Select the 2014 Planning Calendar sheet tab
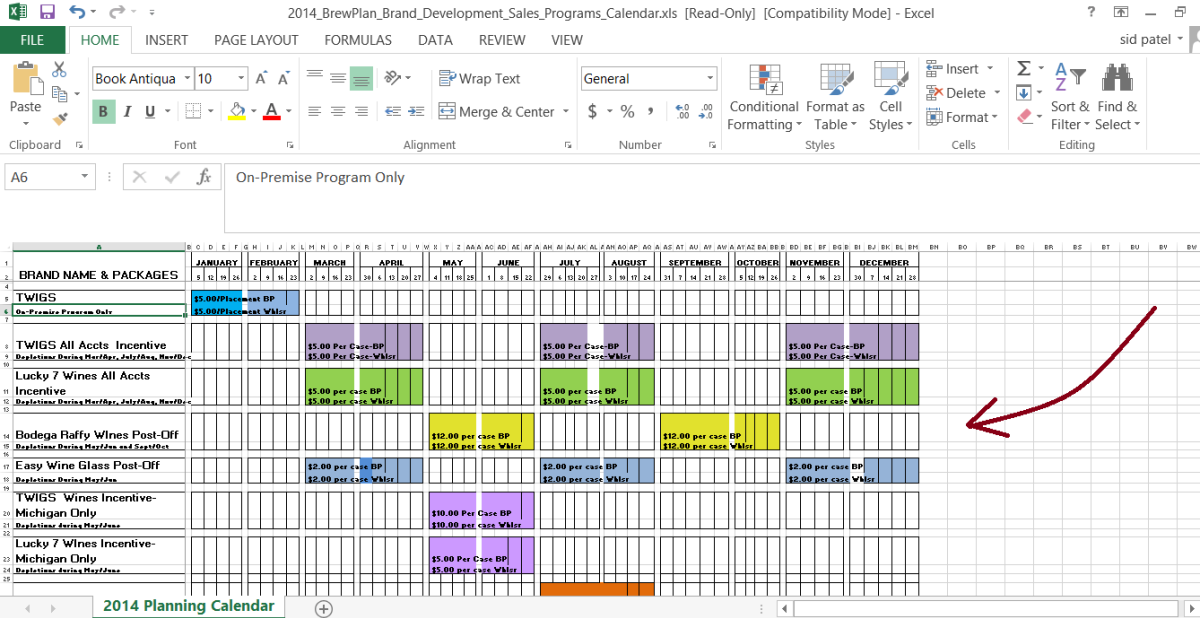 click(x=188, y=605)
